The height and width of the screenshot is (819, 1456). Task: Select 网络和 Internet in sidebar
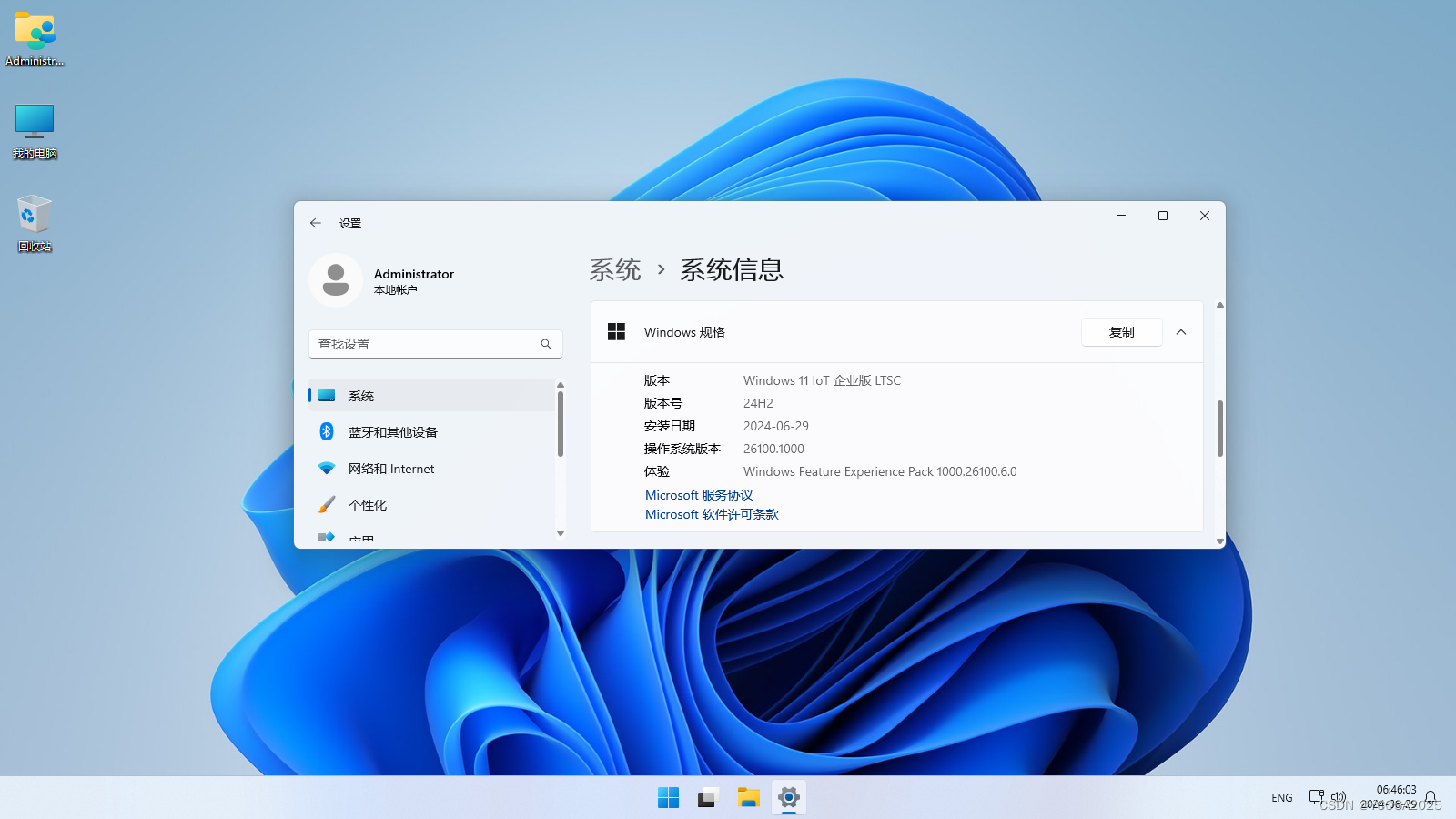coord(431,469)
